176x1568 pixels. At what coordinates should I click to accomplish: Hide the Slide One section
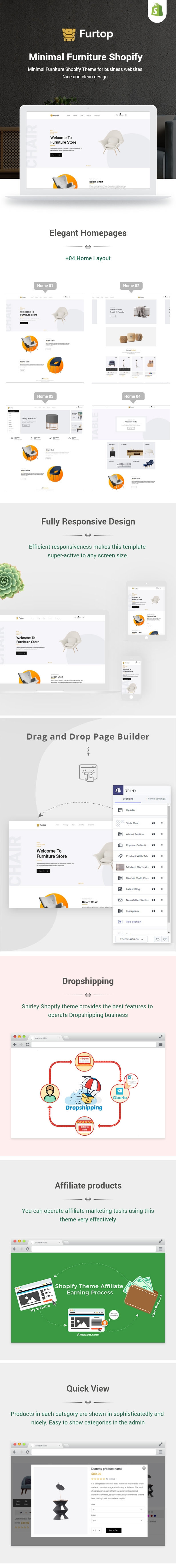[x=153, y=823]
